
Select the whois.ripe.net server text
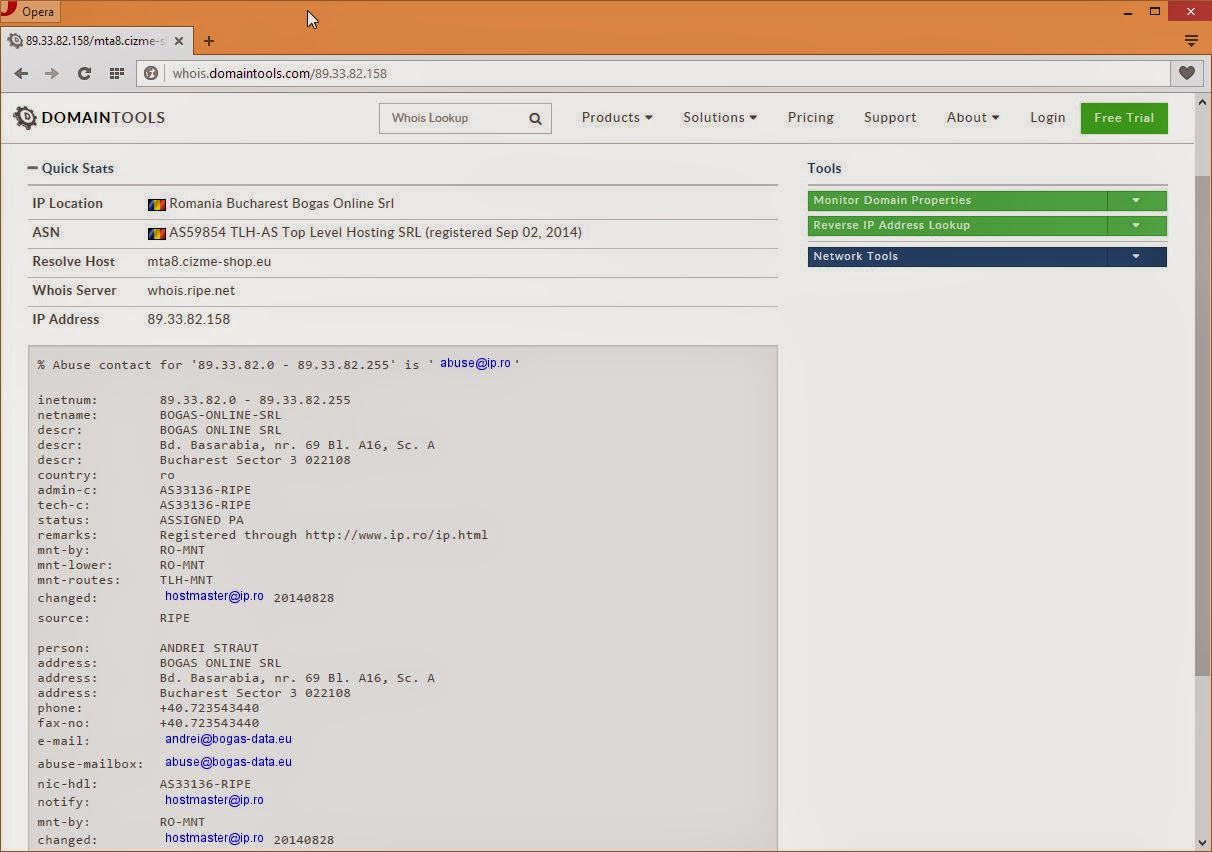coord(191,290)
